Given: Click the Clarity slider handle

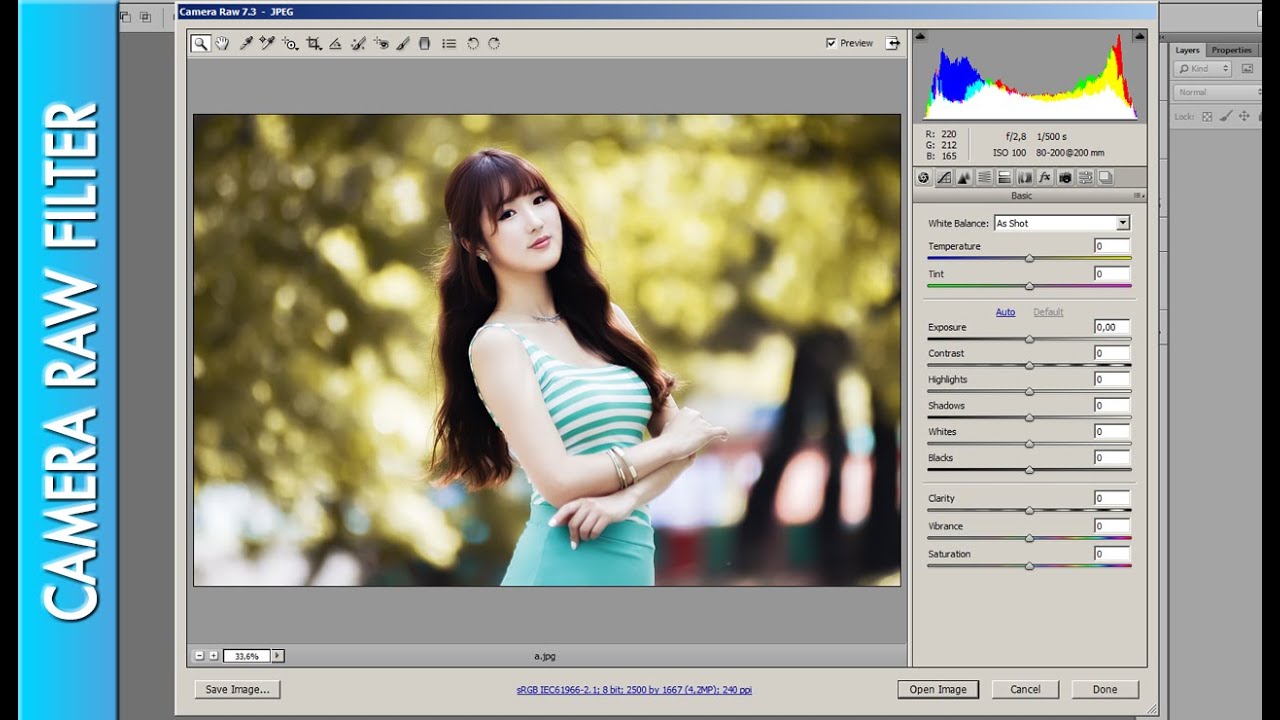Looking at the screenshot, I should point(1029,511).
